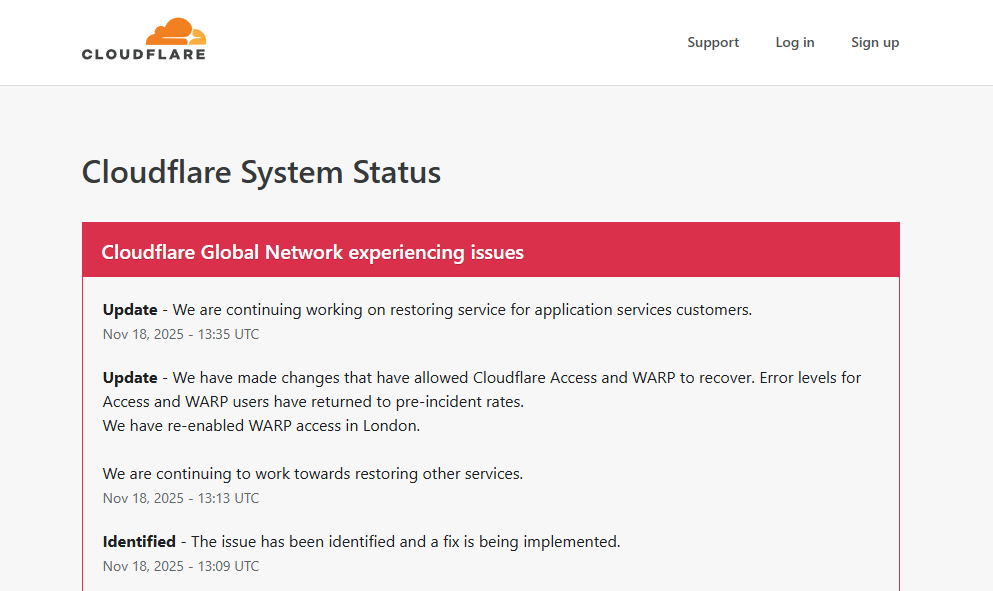The image size is (993, 591).
Task: Click the restoring application services customers text
Action: click(462, 310)
